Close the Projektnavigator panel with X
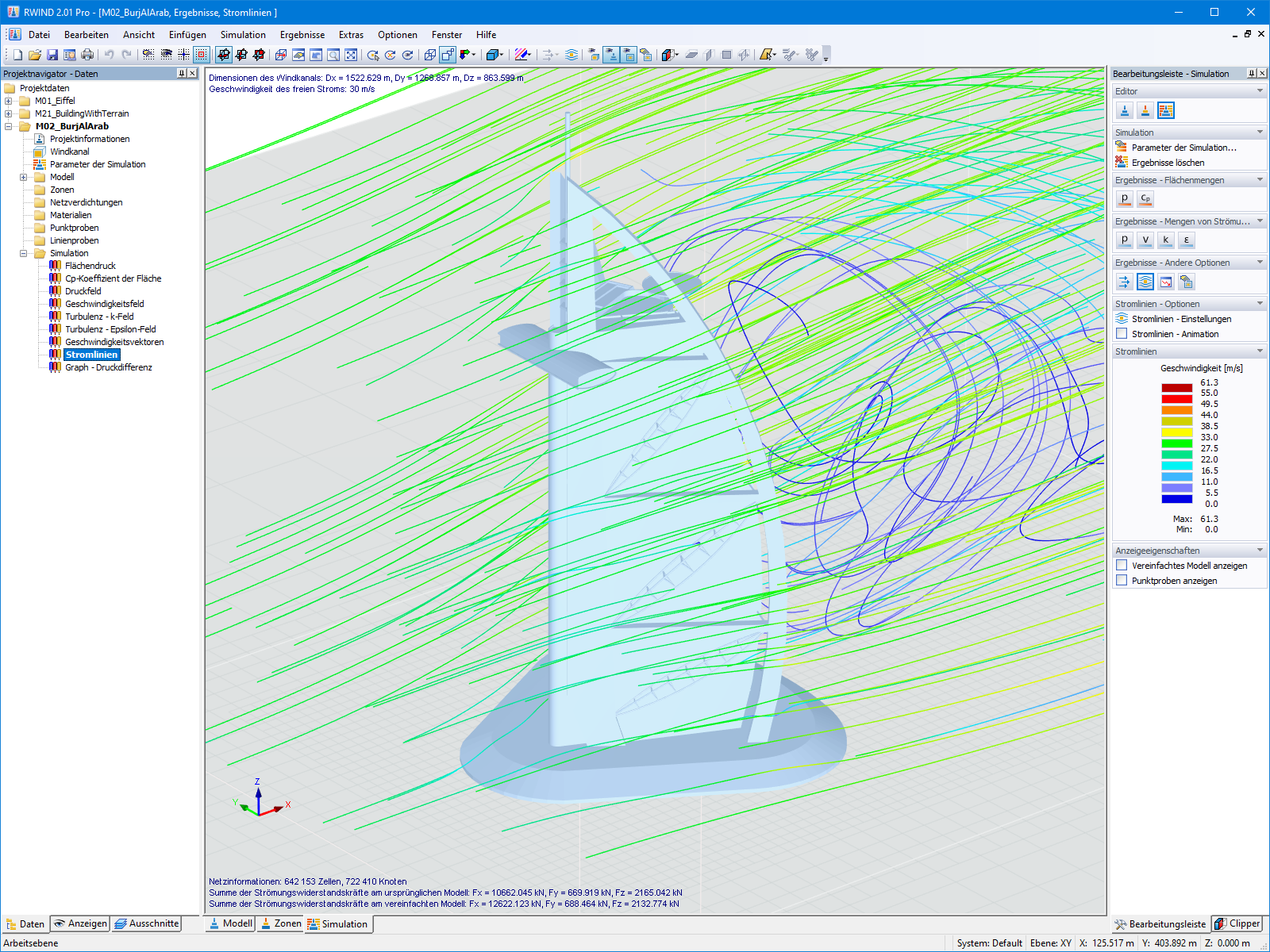This screenshot has width=1270, height=952. (192, 73)
